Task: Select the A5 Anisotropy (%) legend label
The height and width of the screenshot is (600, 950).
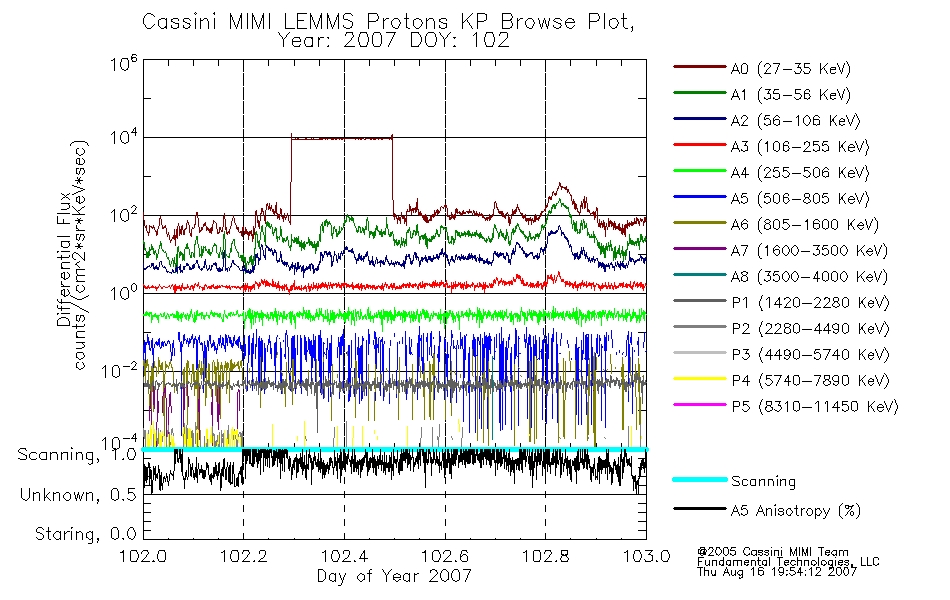Action: [x=796, y=510]
